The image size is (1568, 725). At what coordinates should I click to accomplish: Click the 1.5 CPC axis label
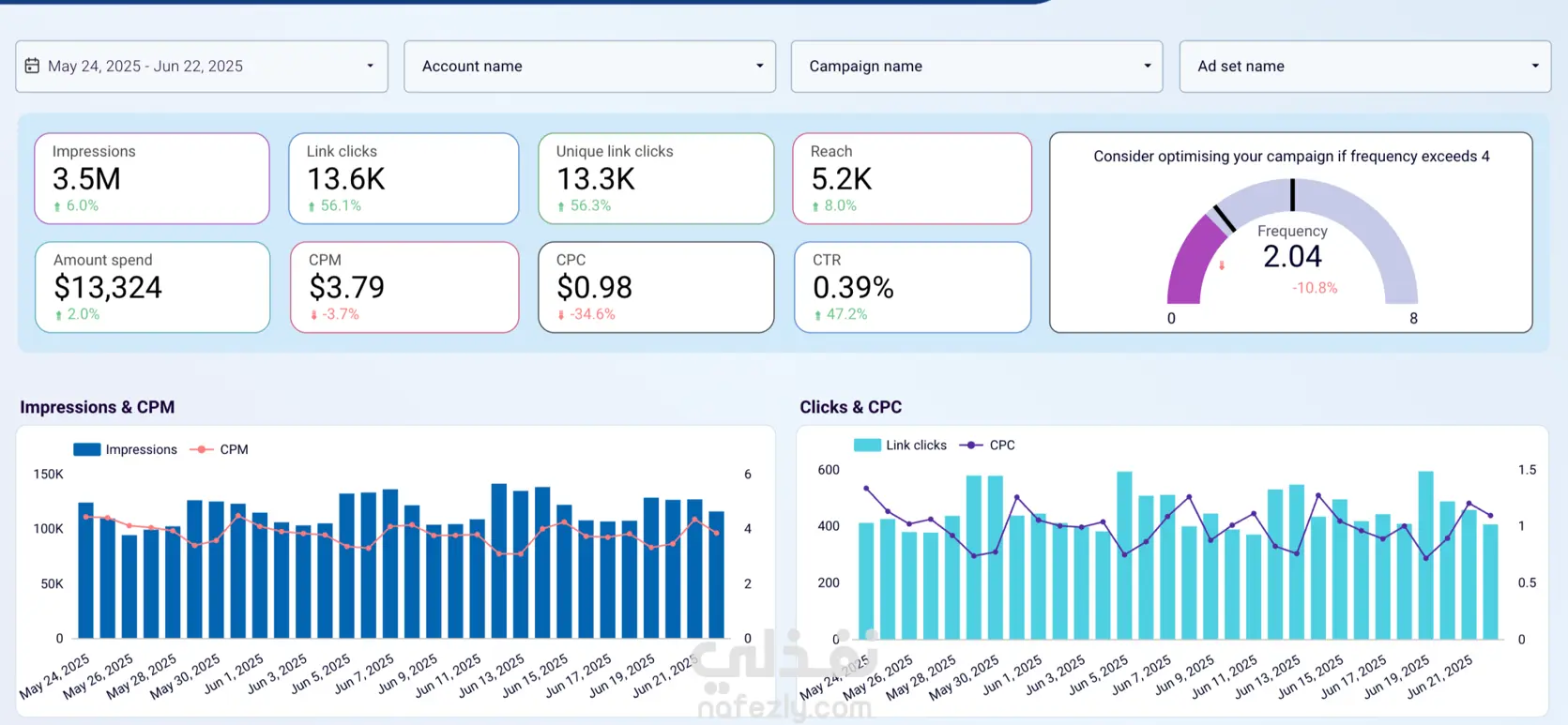[x=1528, y=470]
